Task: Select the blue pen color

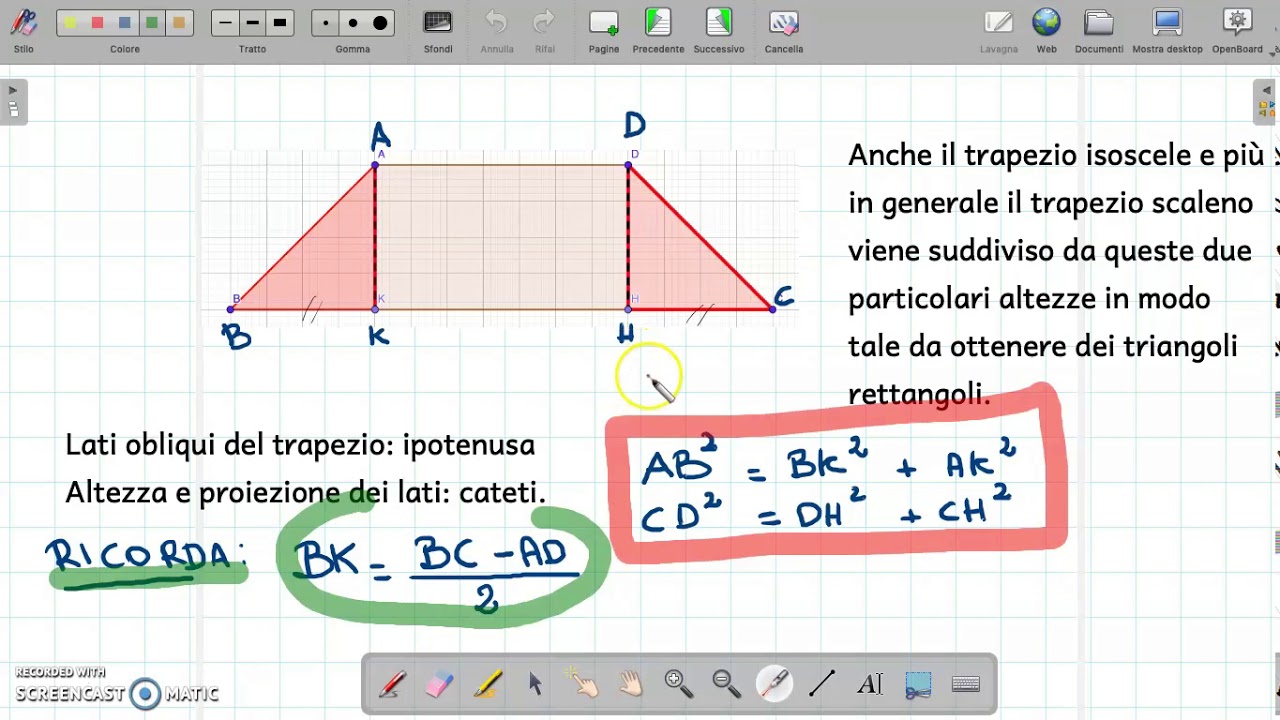Action: click(x=125, y=22)
